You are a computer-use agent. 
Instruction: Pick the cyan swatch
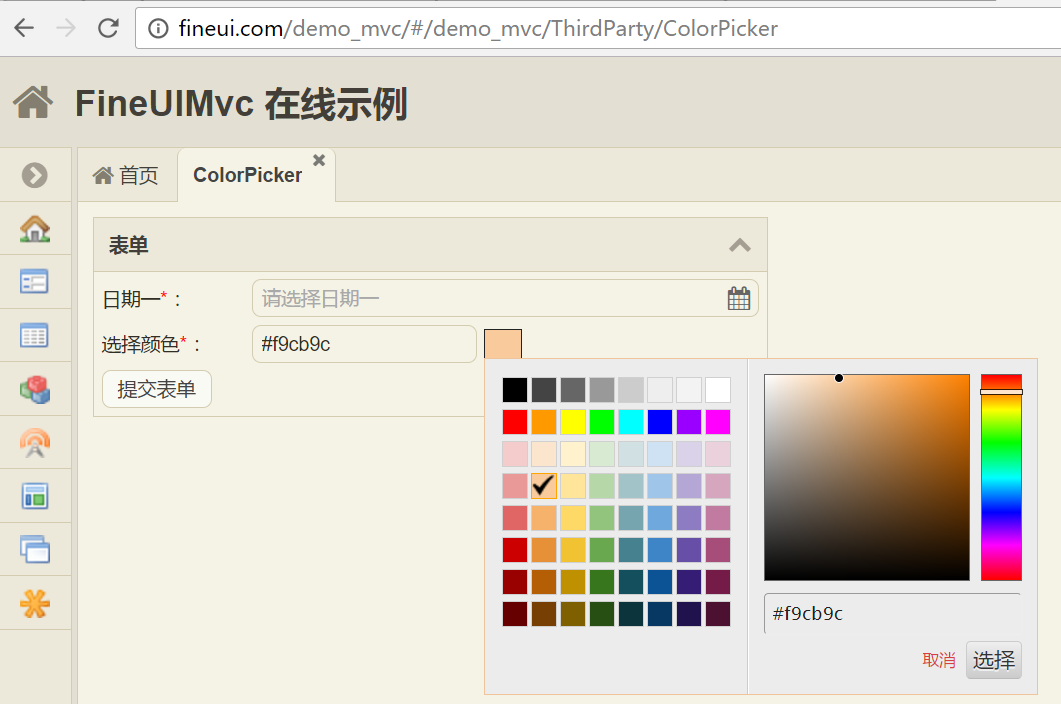(631, 422)
